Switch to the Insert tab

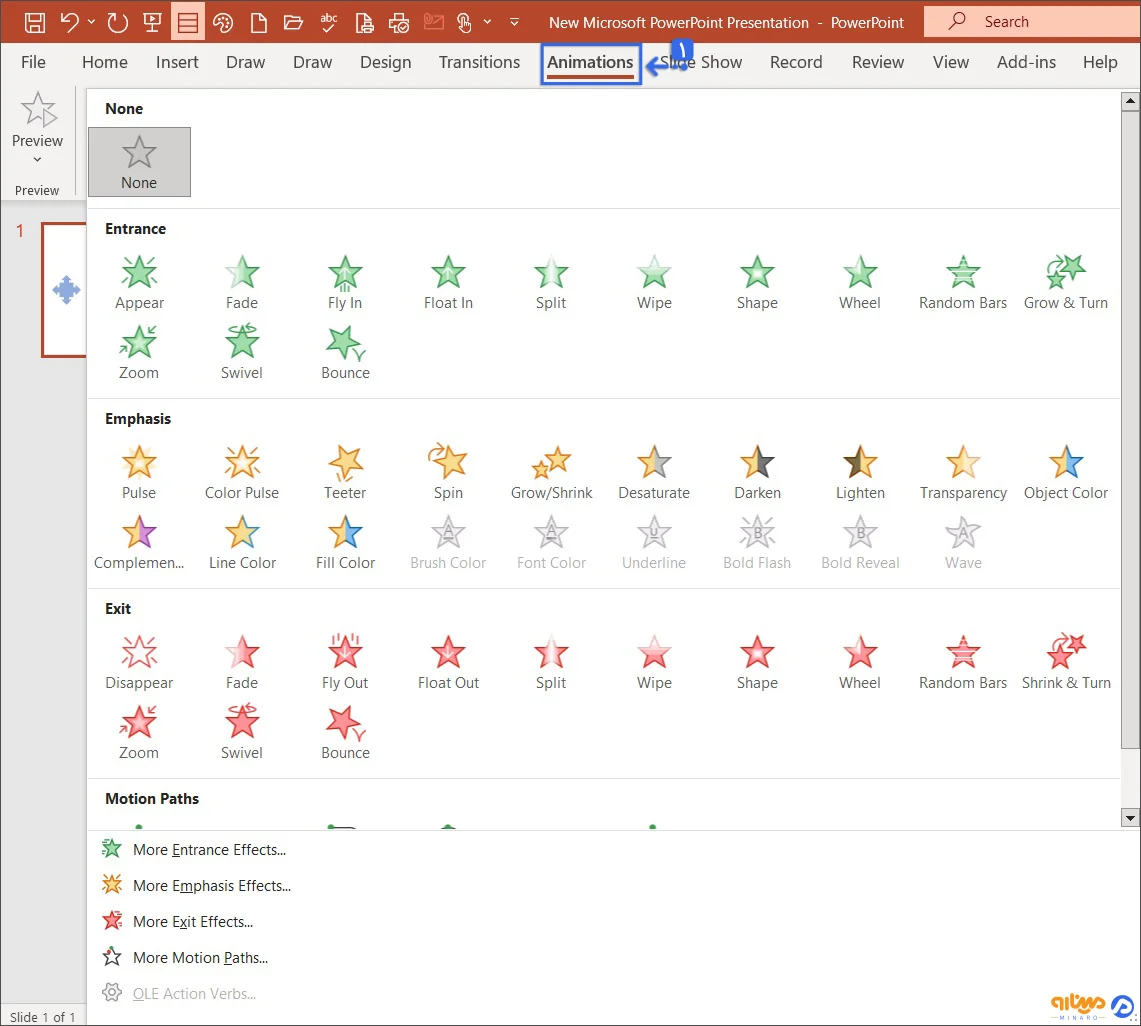point(177,63)
